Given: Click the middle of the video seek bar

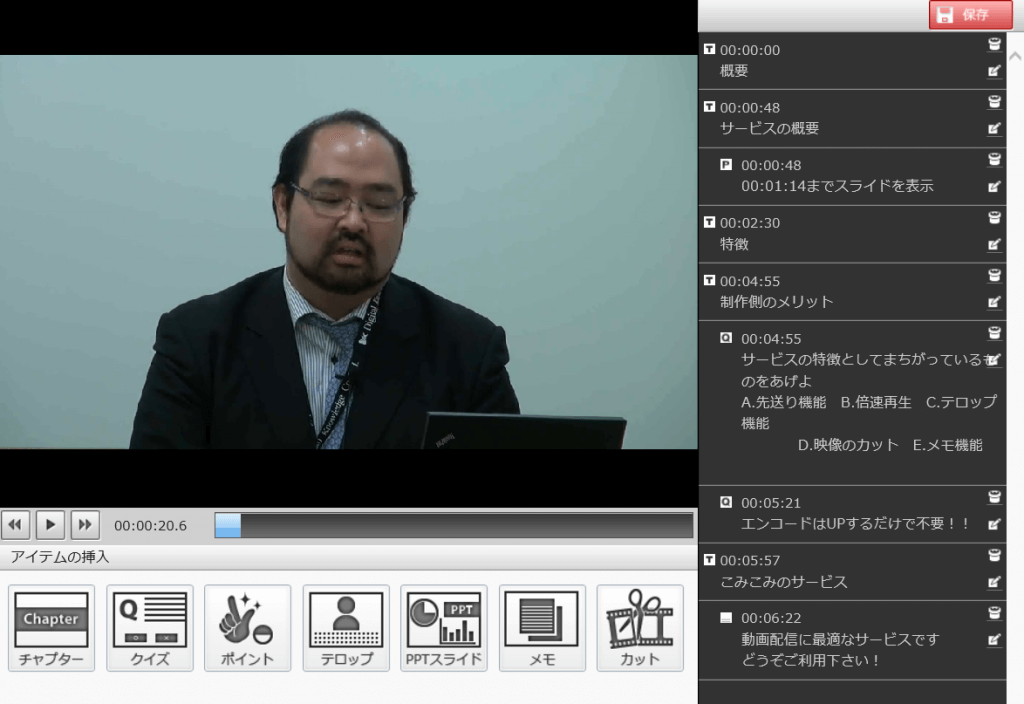Looking at the screenshot, I should 454,525.
